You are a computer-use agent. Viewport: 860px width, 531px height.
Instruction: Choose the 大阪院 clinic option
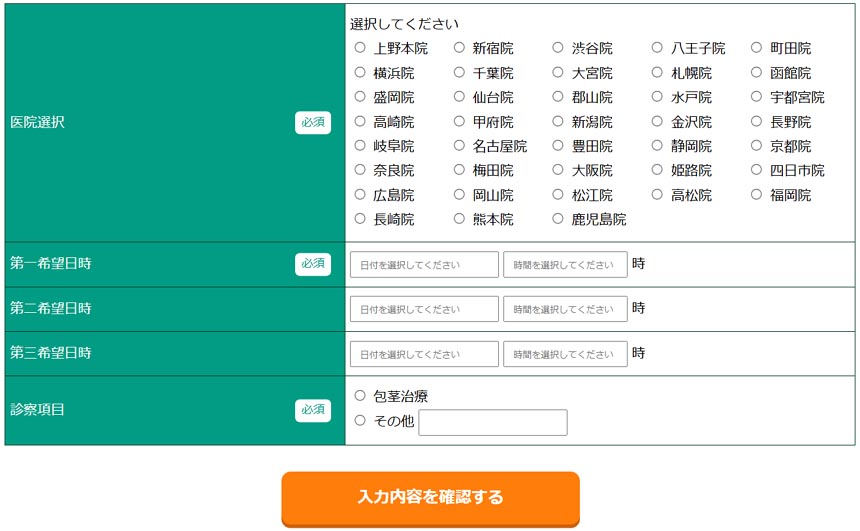[558, 171]
